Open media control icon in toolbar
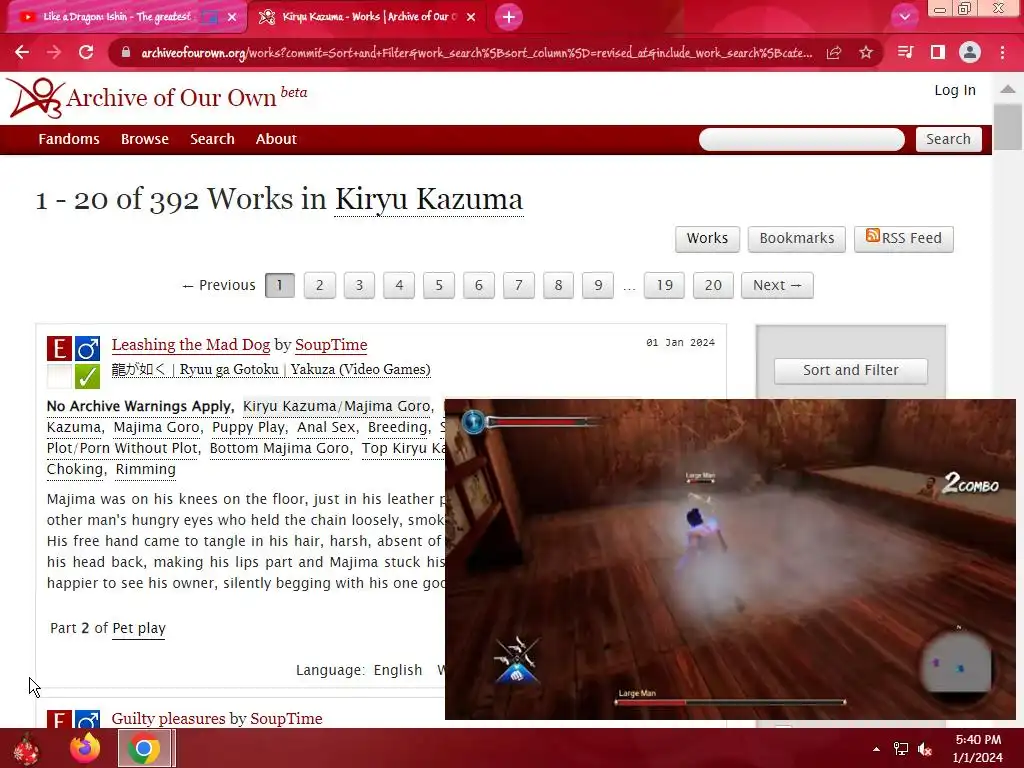The width and height of the screenshot is (1024, 768). pyautogui.click(x=905, y=52)
